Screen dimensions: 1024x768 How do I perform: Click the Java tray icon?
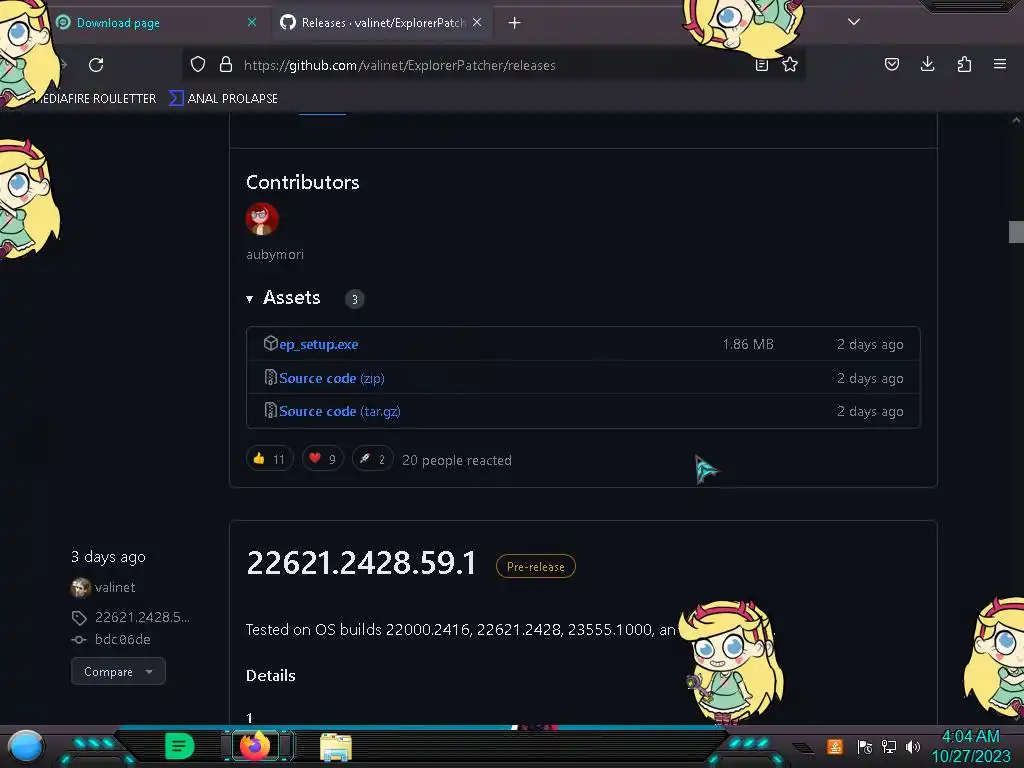835,746
